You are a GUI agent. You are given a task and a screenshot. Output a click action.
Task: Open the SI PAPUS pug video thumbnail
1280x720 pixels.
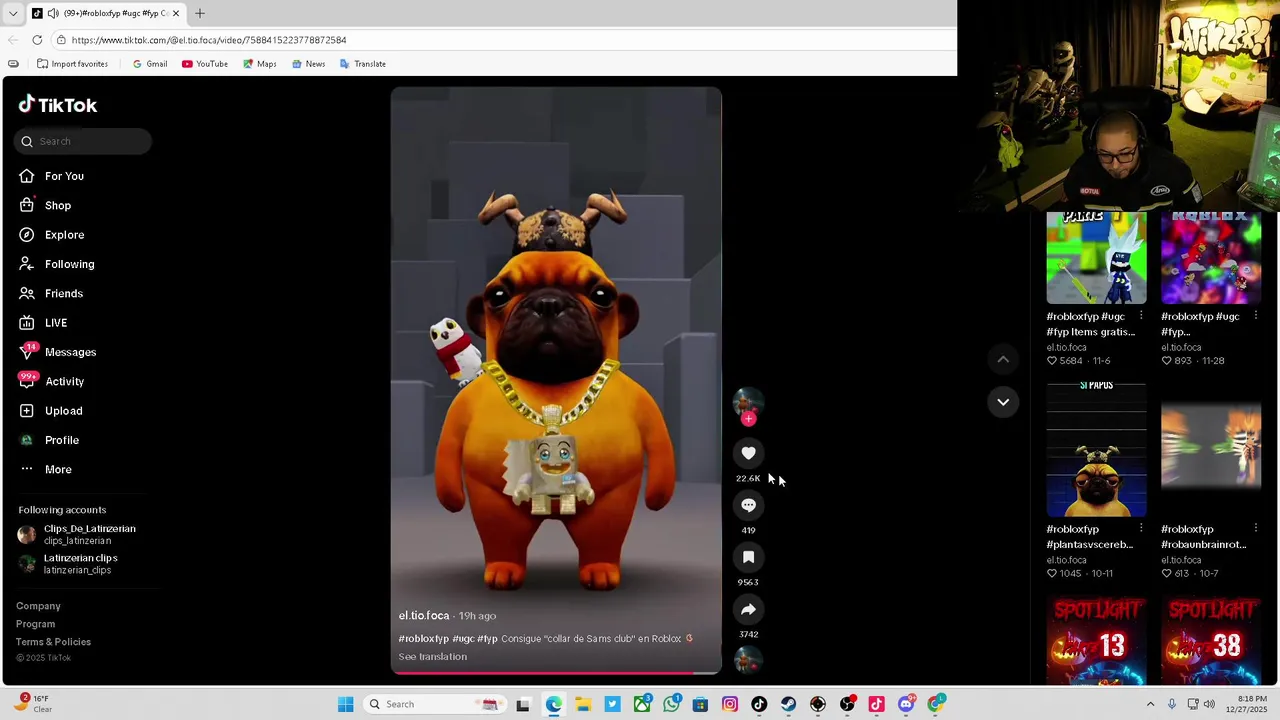(x=1096, y=450)
